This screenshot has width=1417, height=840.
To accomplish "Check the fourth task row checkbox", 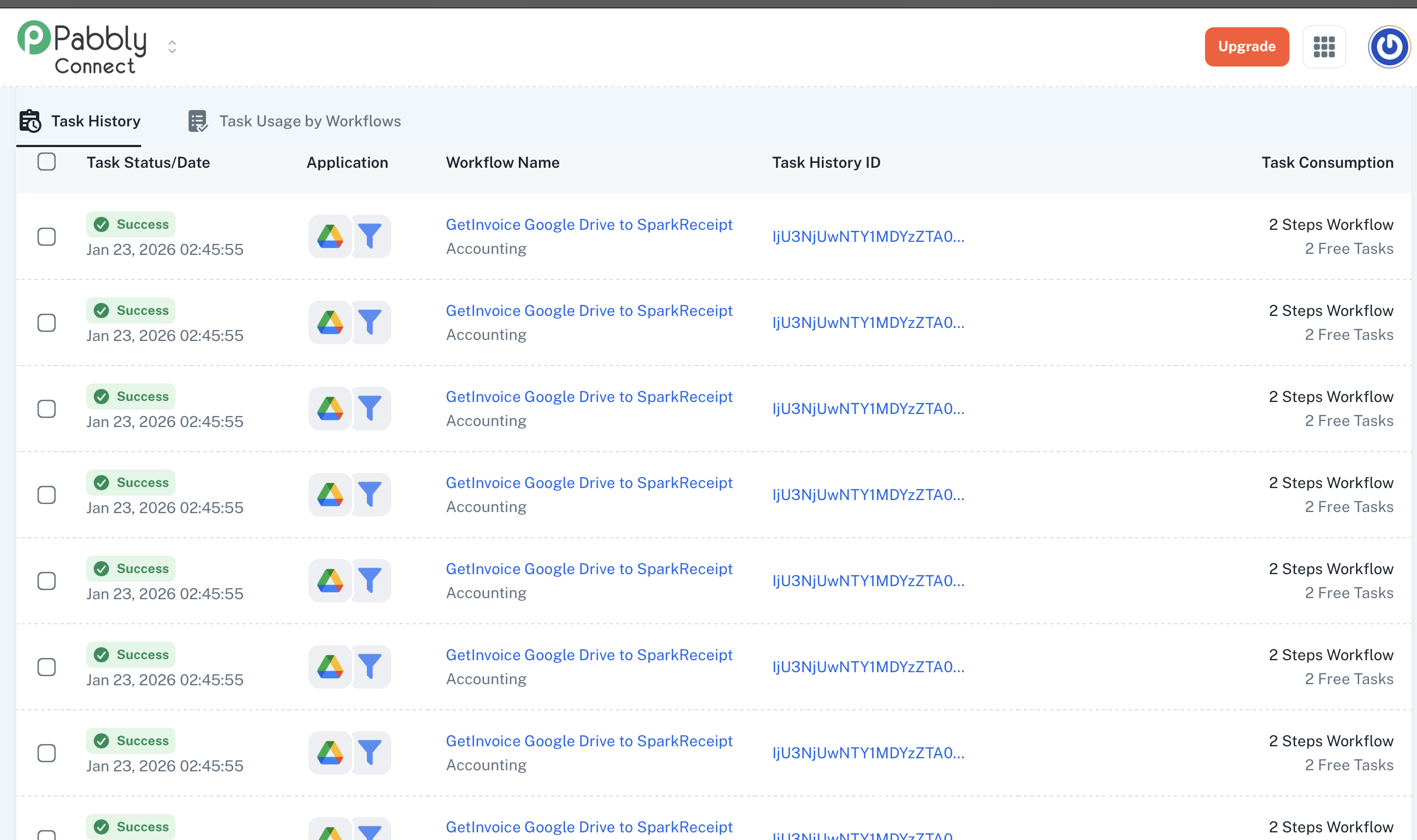I will point(46,495).
